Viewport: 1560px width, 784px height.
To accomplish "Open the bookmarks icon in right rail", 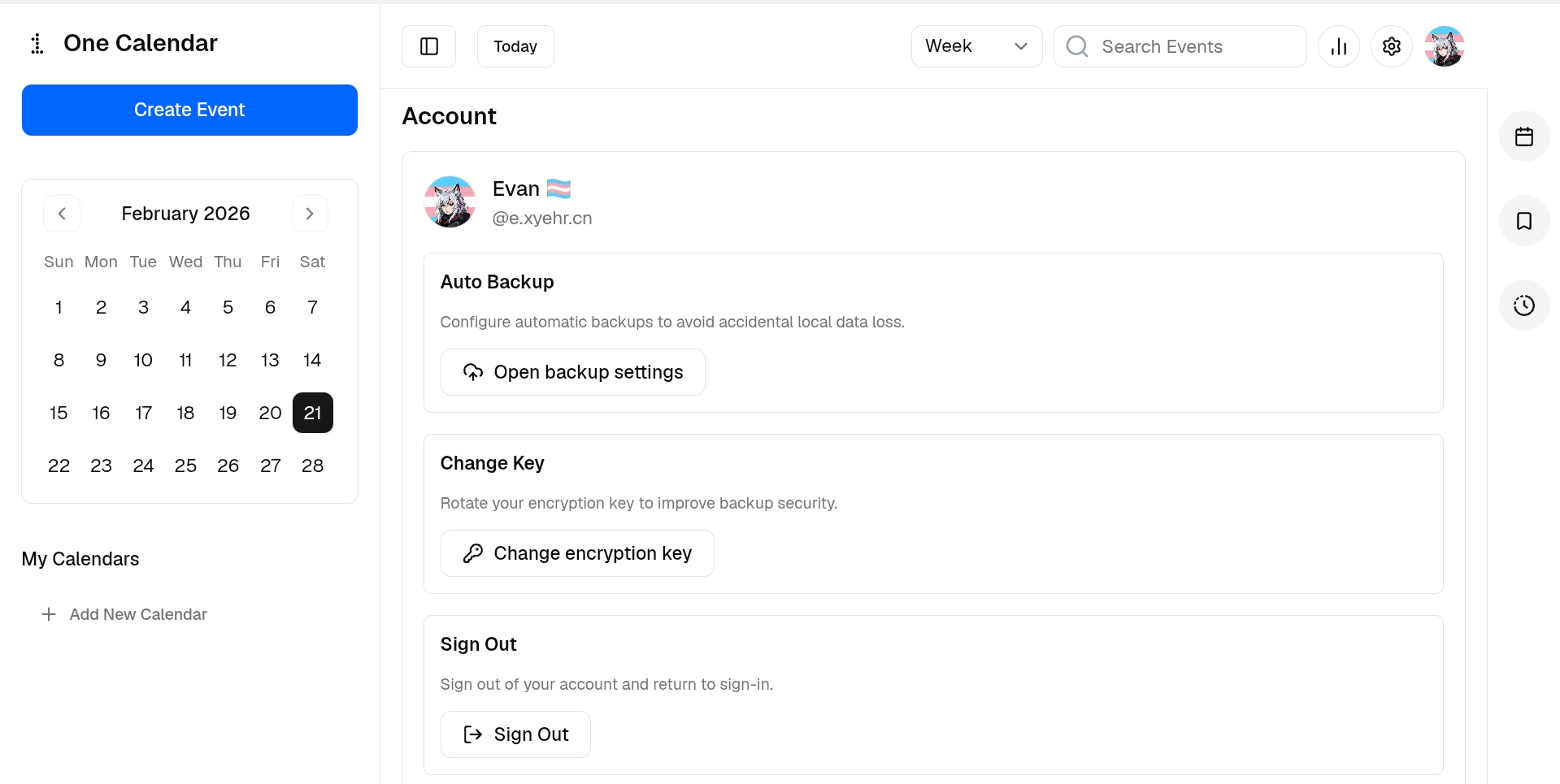I will tap(1523, 221).
